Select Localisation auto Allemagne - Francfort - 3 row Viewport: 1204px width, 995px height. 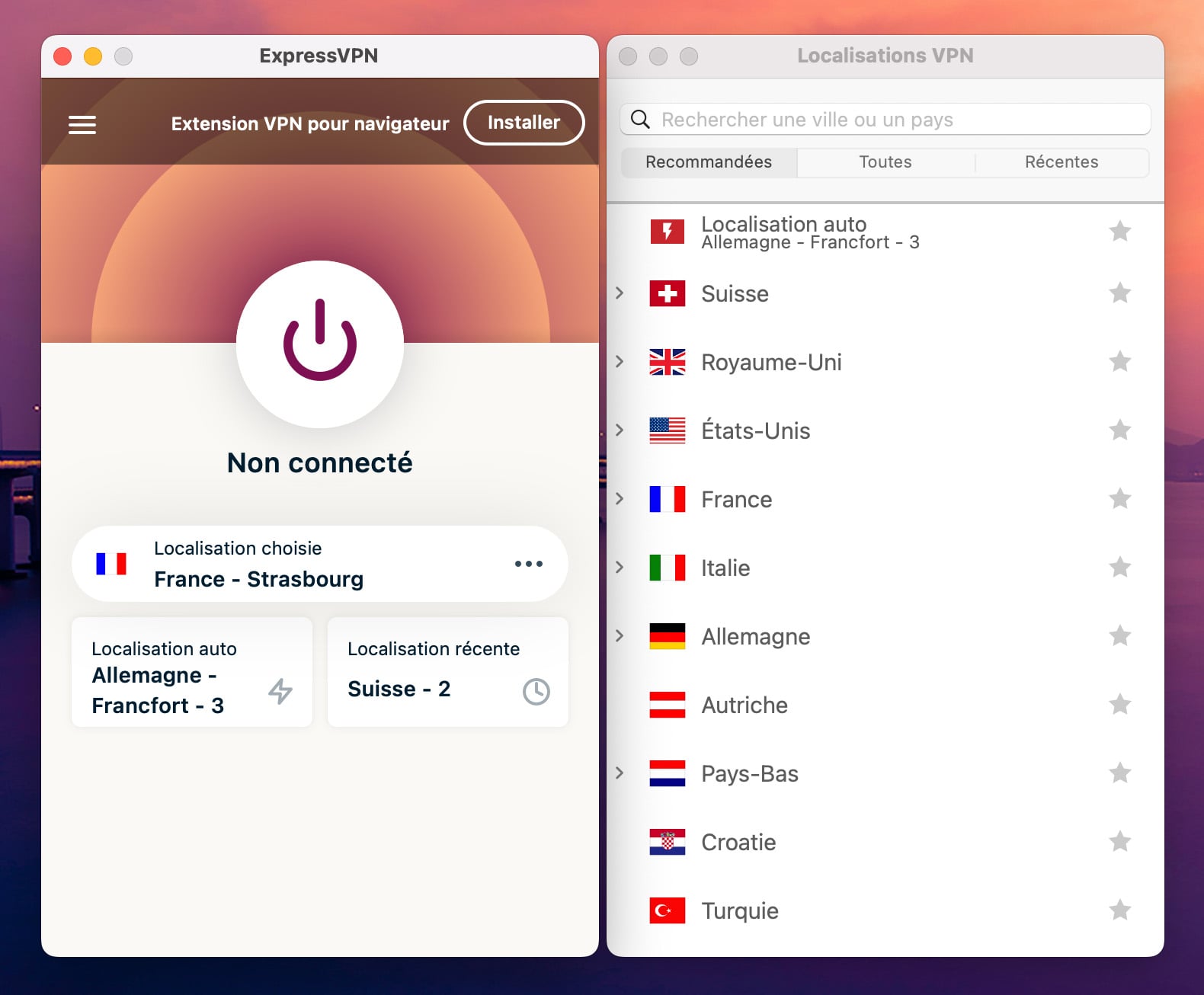(x=885, y=232)
